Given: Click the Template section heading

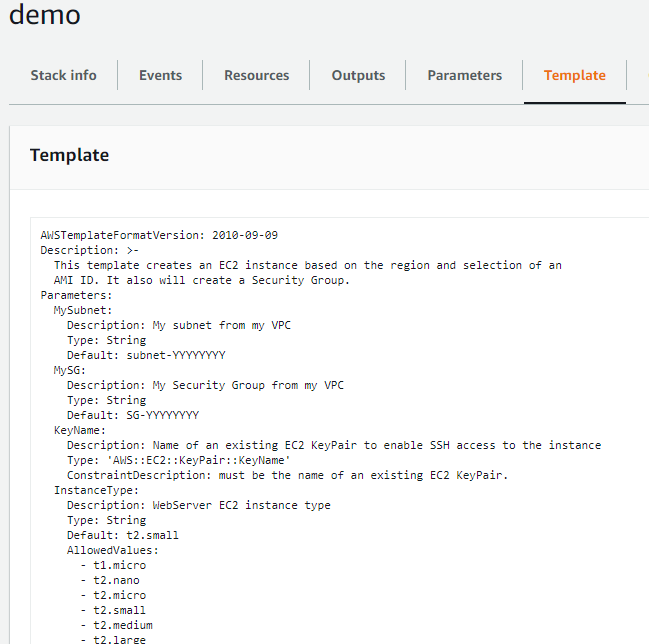Looking at the screenshot, I should point(70,155).
